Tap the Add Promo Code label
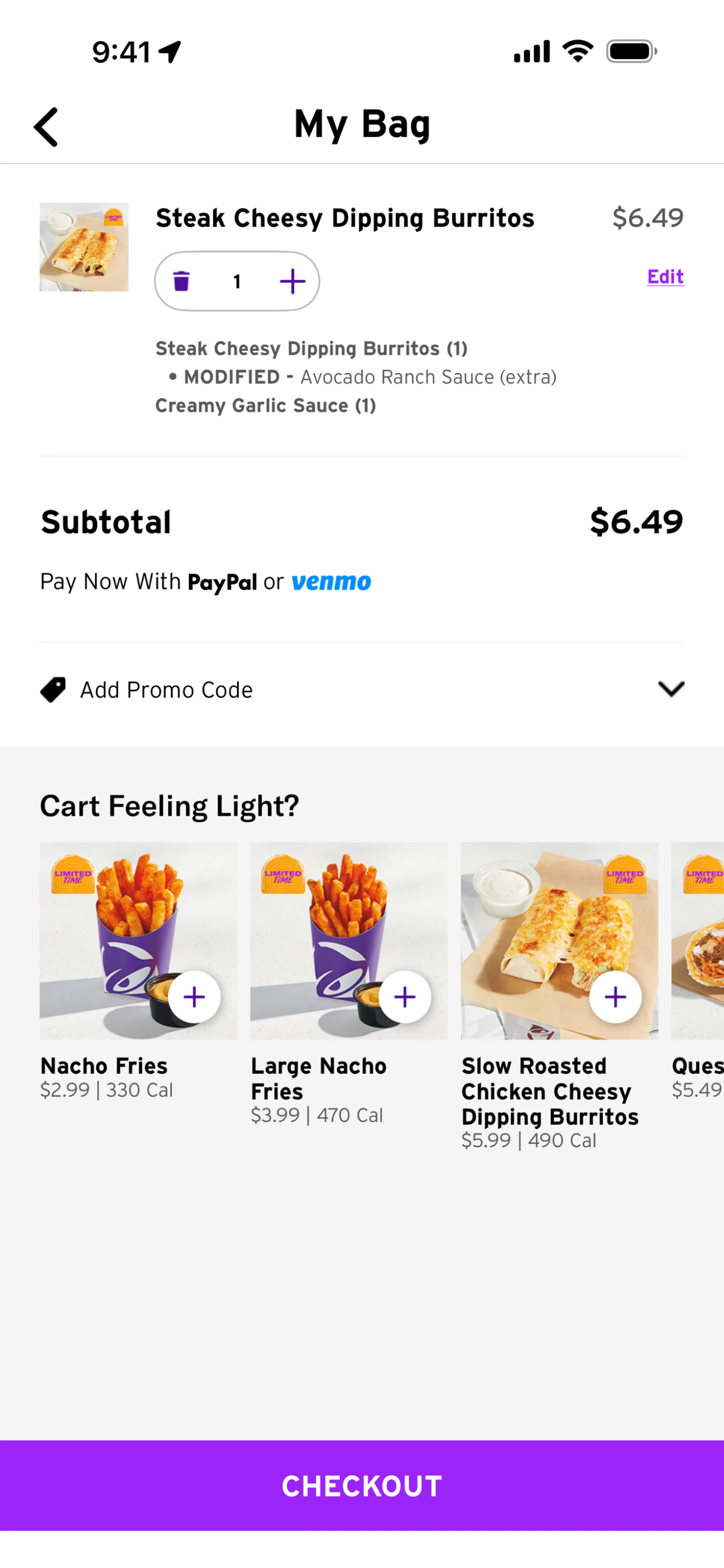The image size is (724, 1568). [x=166, y=690]
